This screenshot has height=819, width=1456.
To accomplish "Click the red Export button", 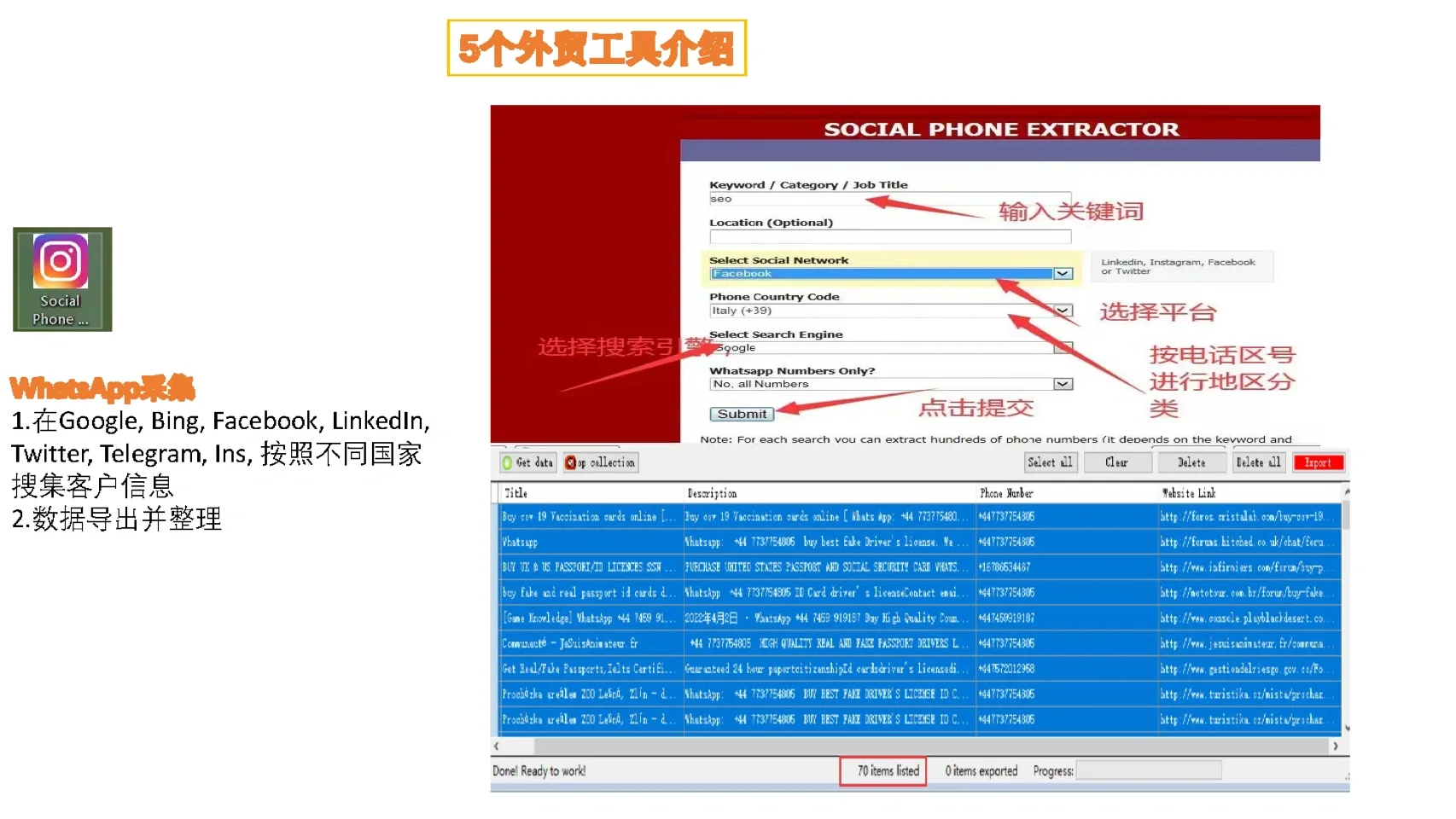I will 1319,462.
